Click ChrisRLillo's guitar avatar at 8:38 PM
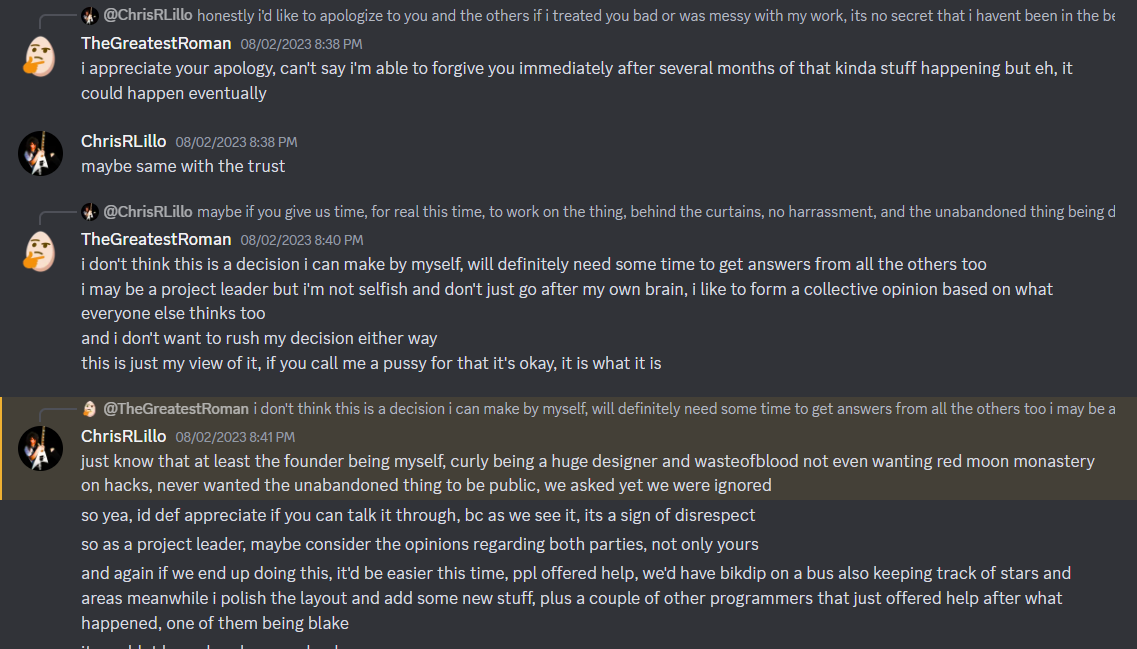 click(40, 154)
